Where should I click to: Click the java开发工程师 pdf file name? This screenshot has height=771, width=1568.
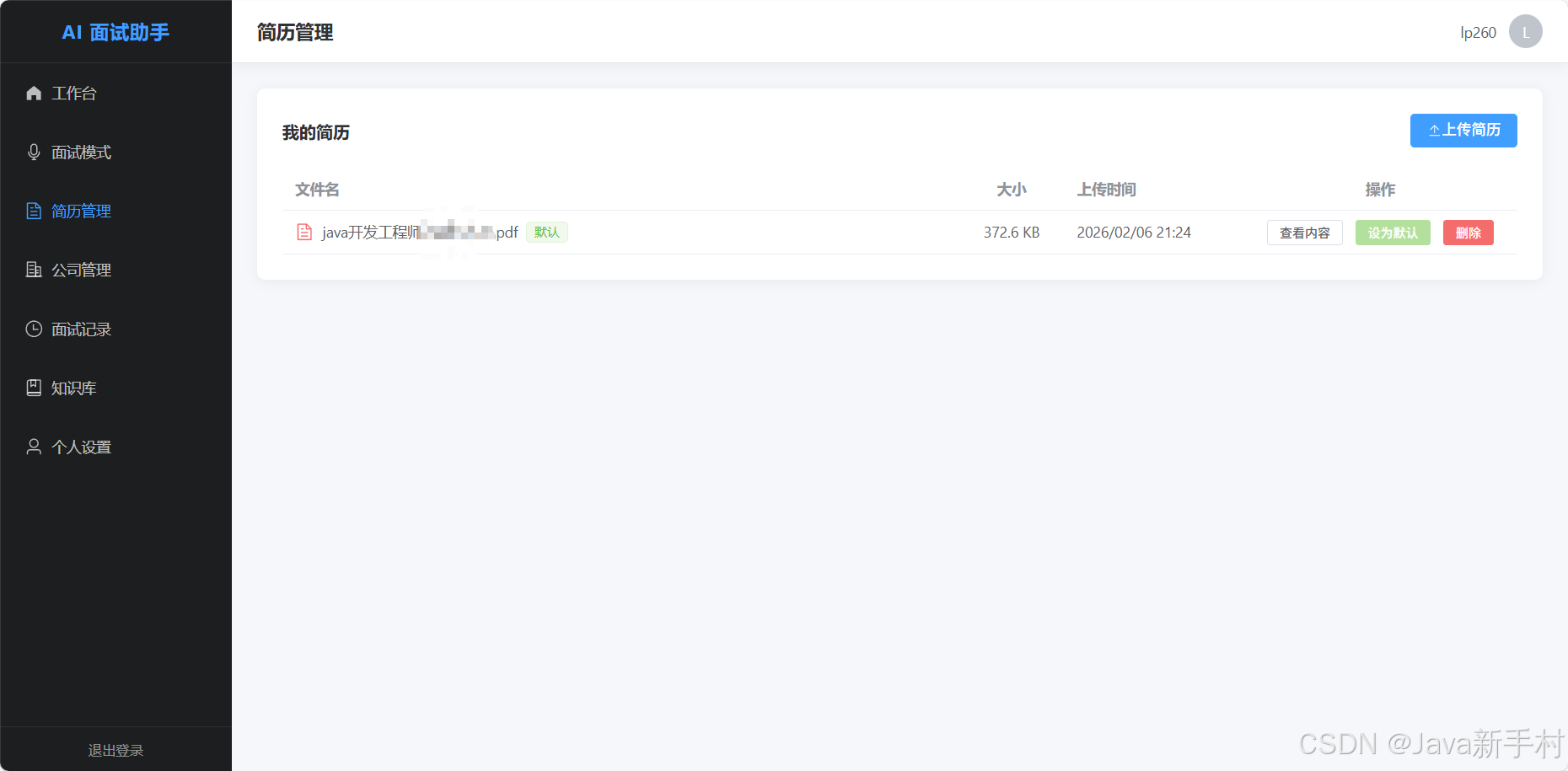pos(420,233)
